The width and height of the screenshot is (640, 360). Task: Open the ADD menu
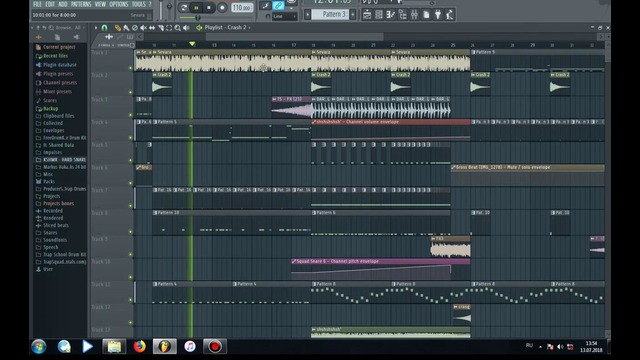click(62, 4)
